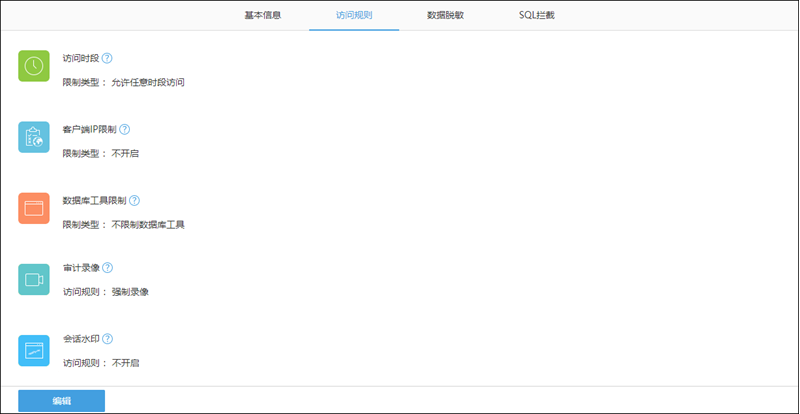The width and height of the screenshot is (800, 414).
Task: Switch to the 基本信息 tab
Action: point(263,16)
